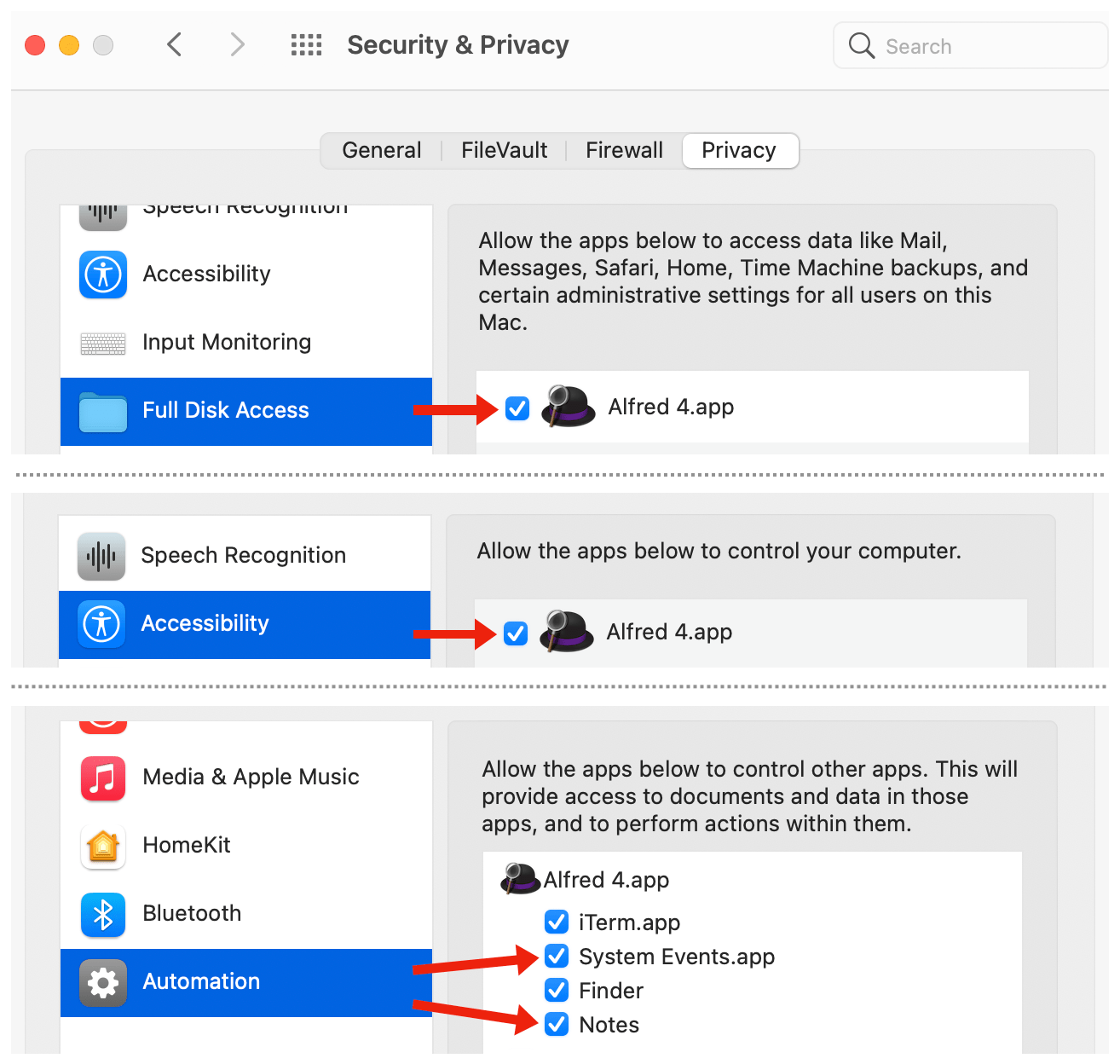Toggle the iTerm.app automation checkbox
The image size is (1120, 1064).
557,922
